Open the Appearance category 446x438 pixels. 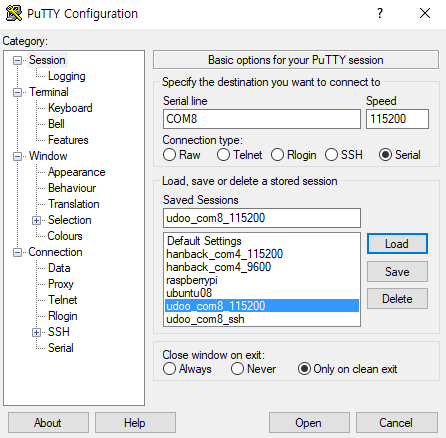pos(77,172)
